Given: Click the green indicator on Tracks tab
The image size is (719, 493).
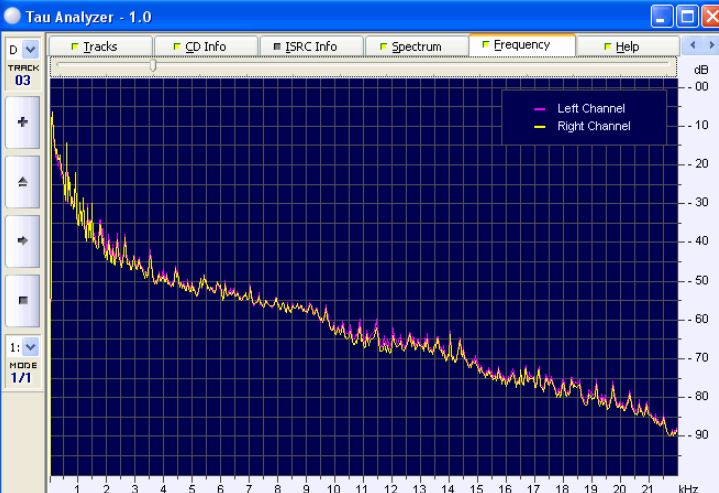Looking at the screenshot, I should point(75,46).
